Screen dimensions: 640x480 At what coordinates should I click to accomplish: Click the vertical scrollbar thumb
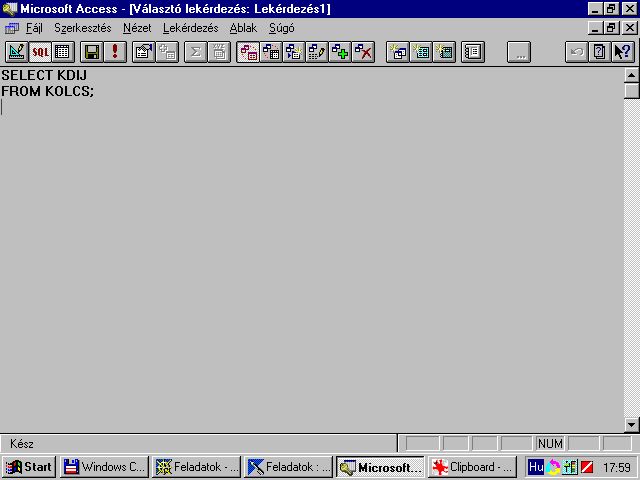(631, 91)
